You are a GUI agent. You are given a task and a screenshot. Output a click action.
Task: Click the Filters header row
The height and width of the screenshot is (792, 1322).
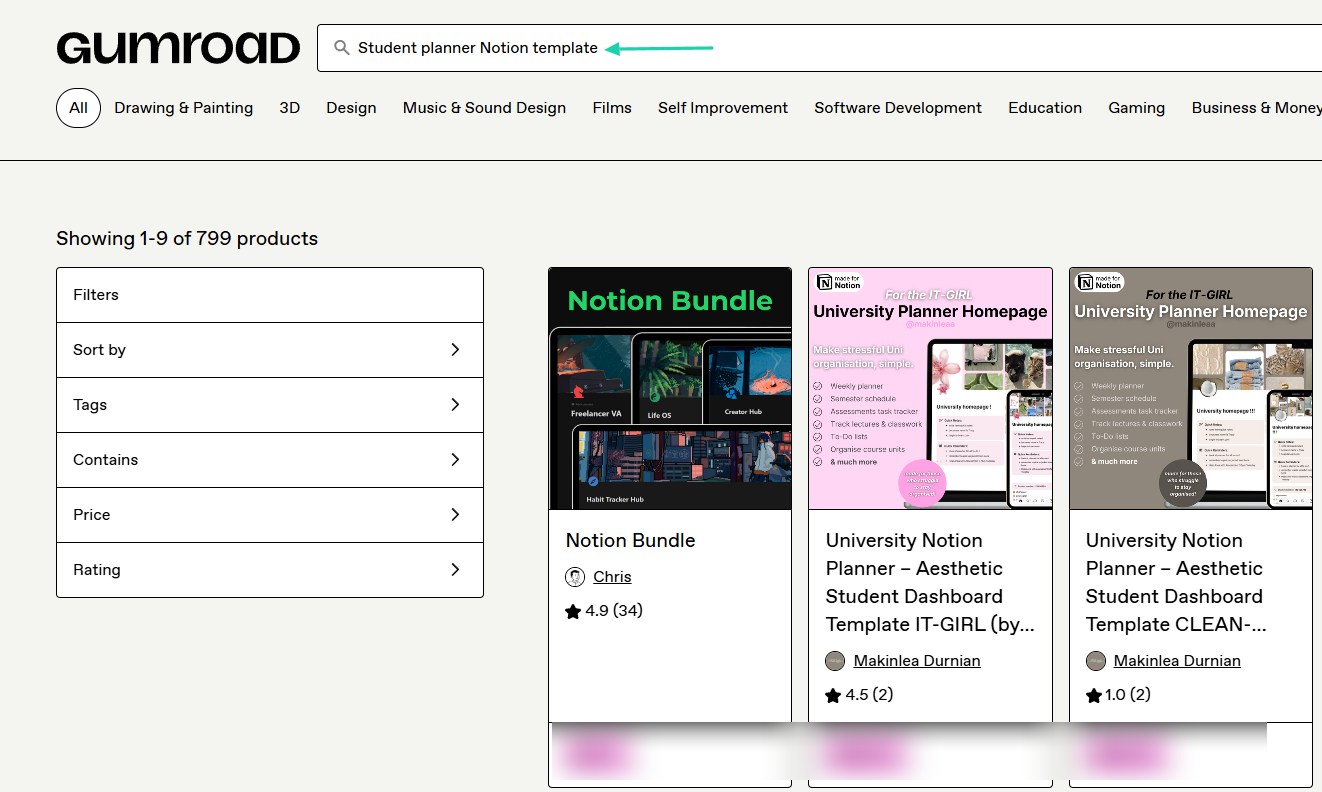(270, 295)
